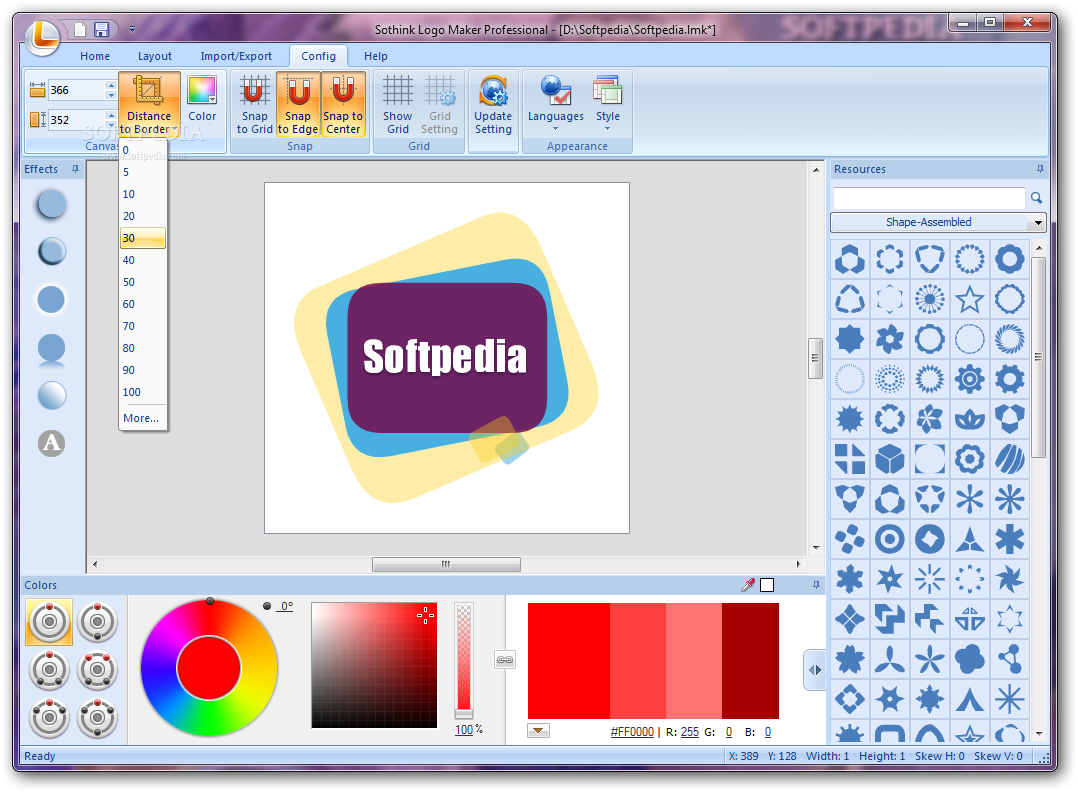
Task: Open the Sothink application menu orb
Action: [x=43, y=36]
